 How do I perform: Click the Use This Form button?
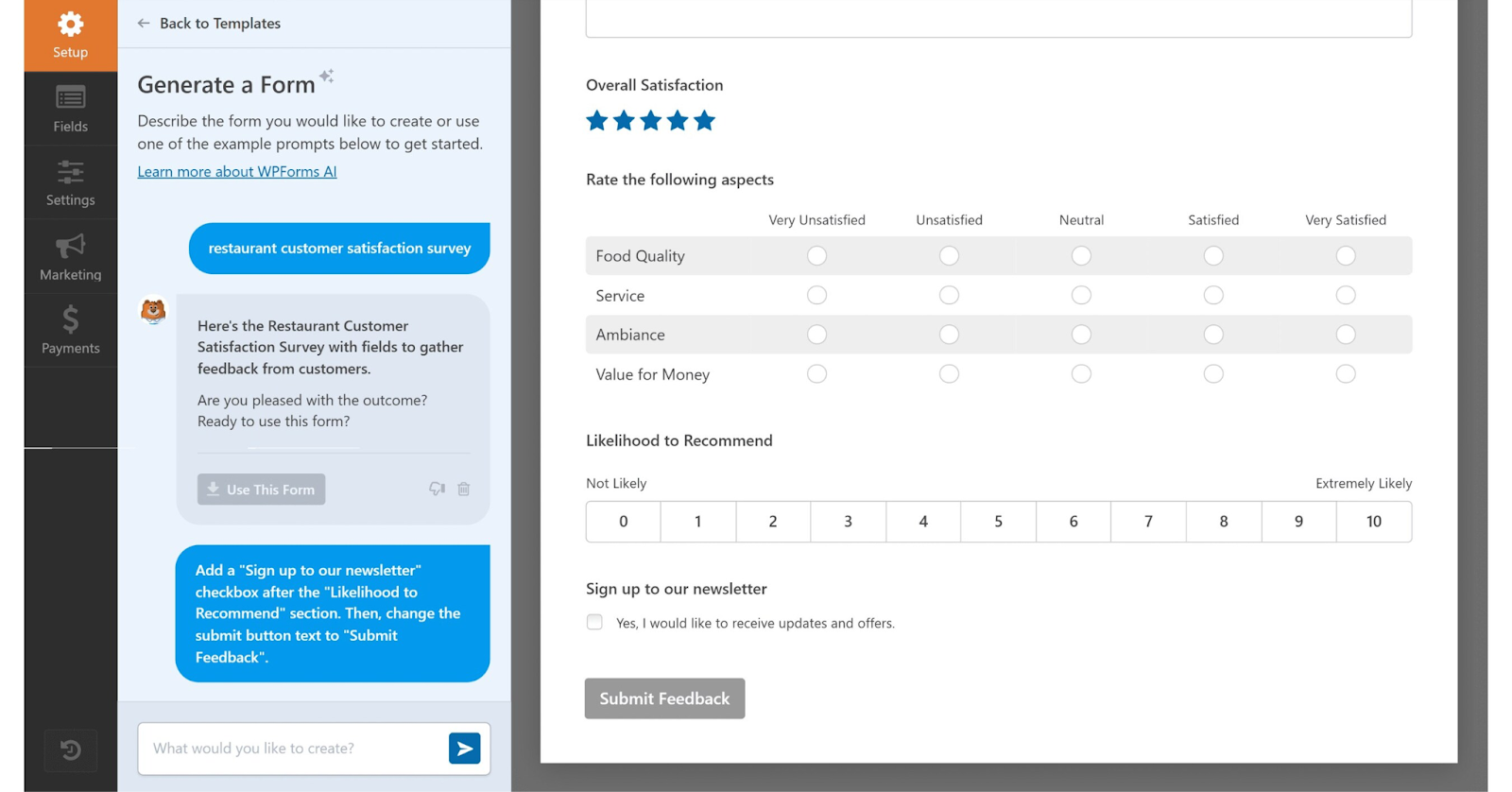point(261,490)
